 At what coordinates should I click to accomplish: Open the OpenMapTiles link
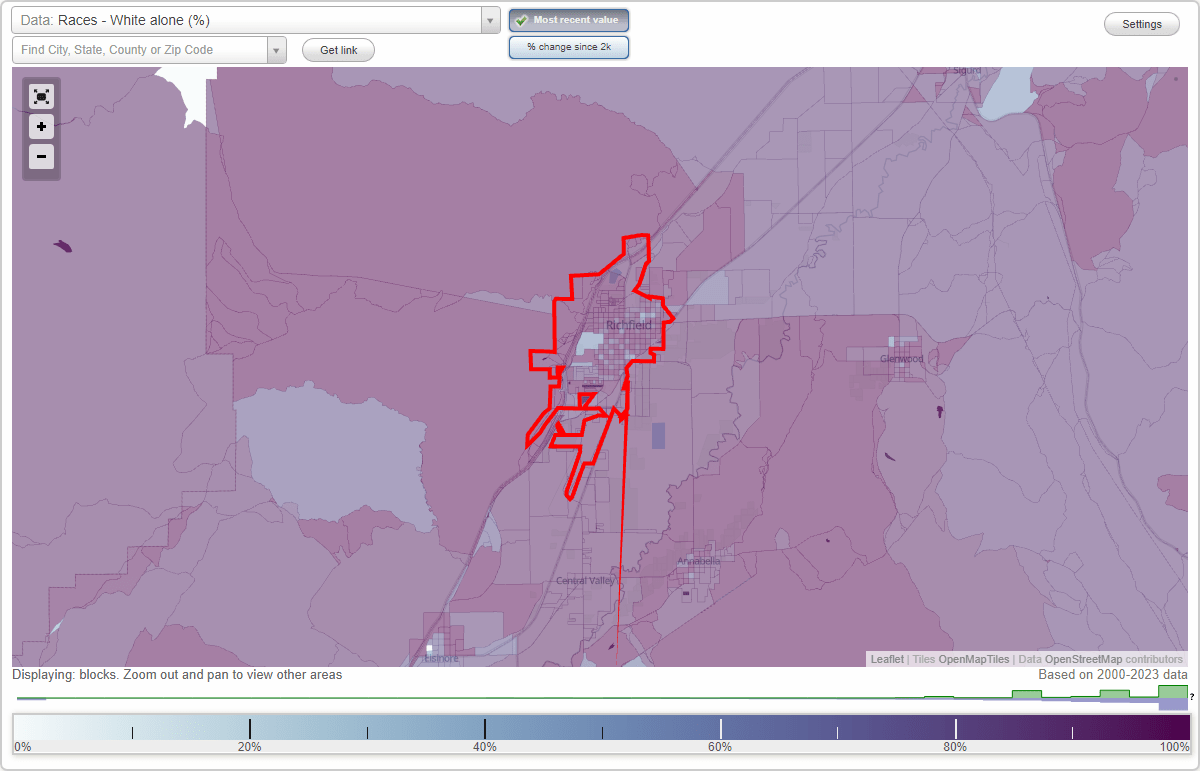[x=972, y=659]
